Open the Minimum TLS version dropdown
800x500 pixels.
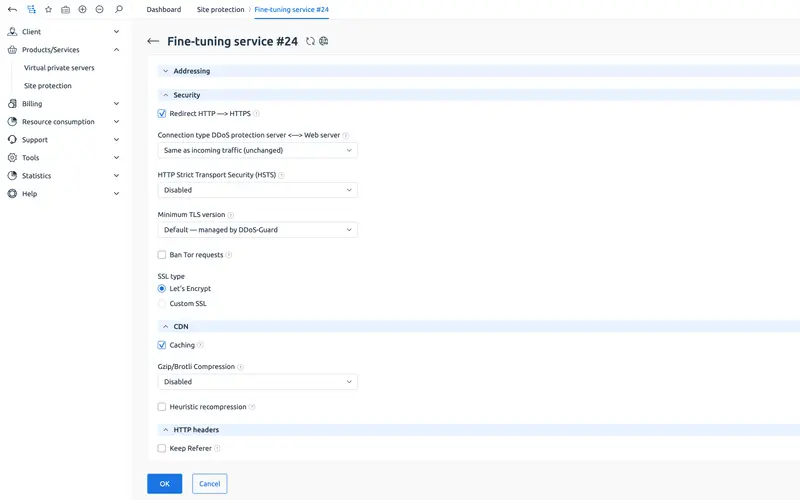click(x=258, y=230)
